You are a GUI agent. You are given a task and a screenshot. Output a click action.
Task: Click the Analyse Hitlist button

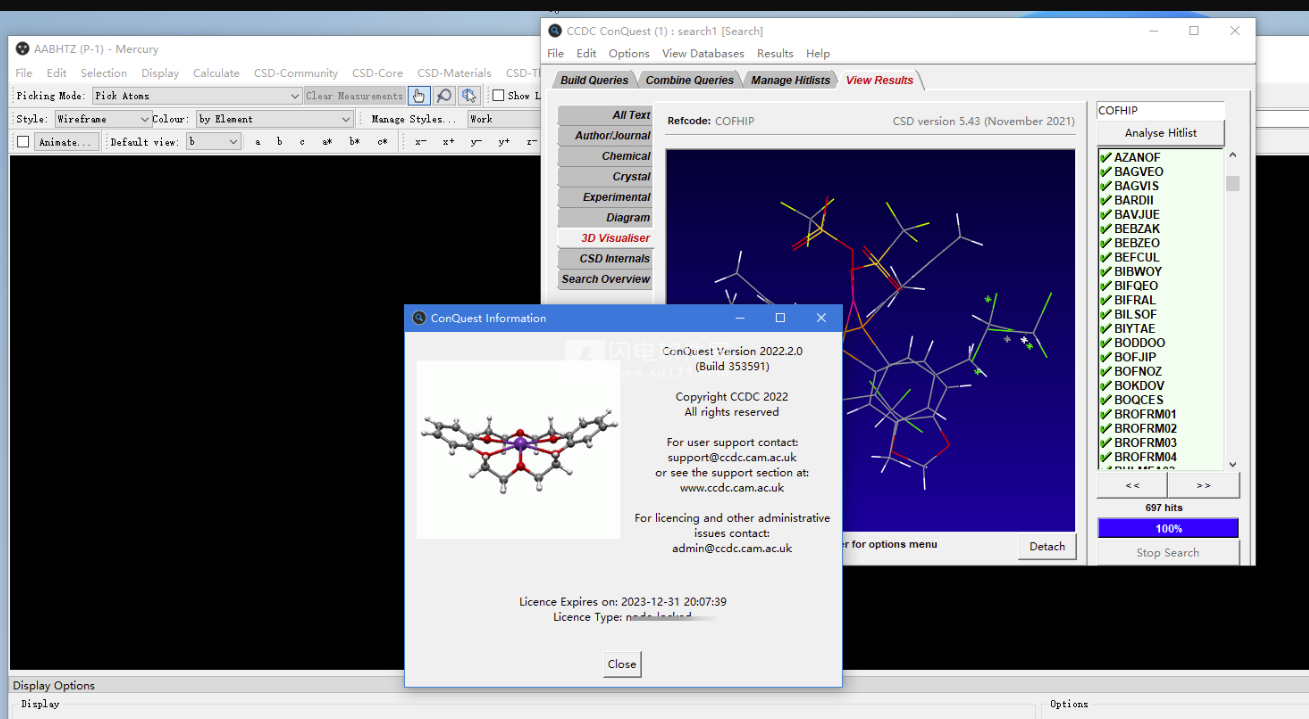tap(1160, 133)
